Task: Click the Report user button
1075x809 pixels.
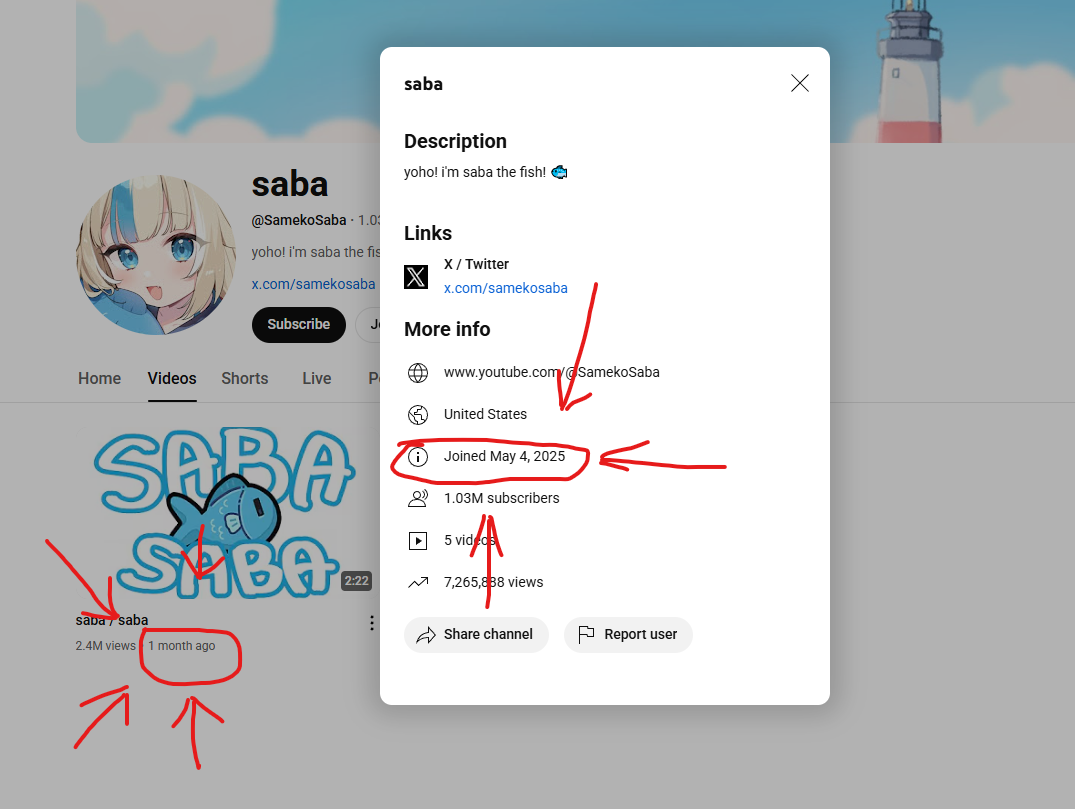Action: click(628, 635)
